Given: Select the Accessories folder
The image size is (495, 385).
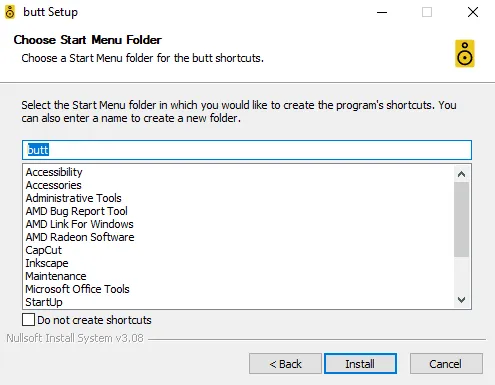Looking at the screenshot, I should [x=53, y=185].
